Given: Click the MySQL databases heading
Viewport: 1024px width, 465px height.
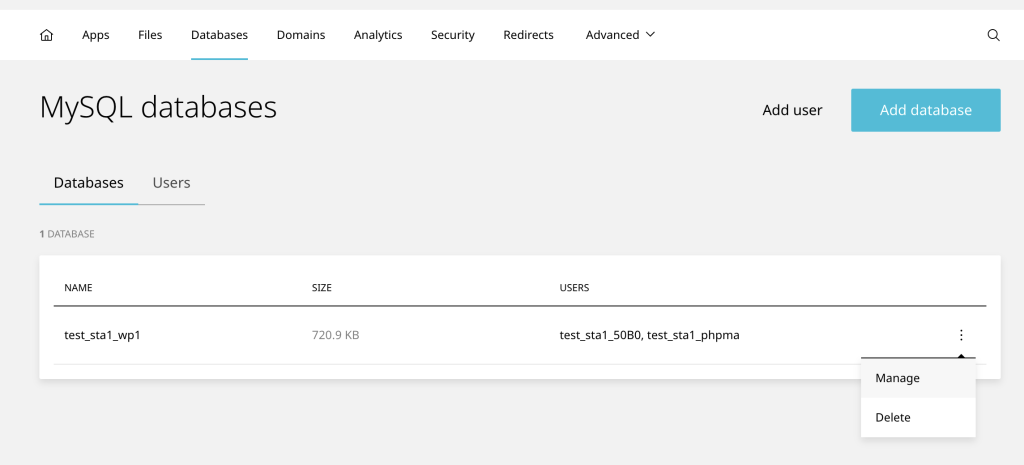Looking at the screenshot, I should pos(158,108).
